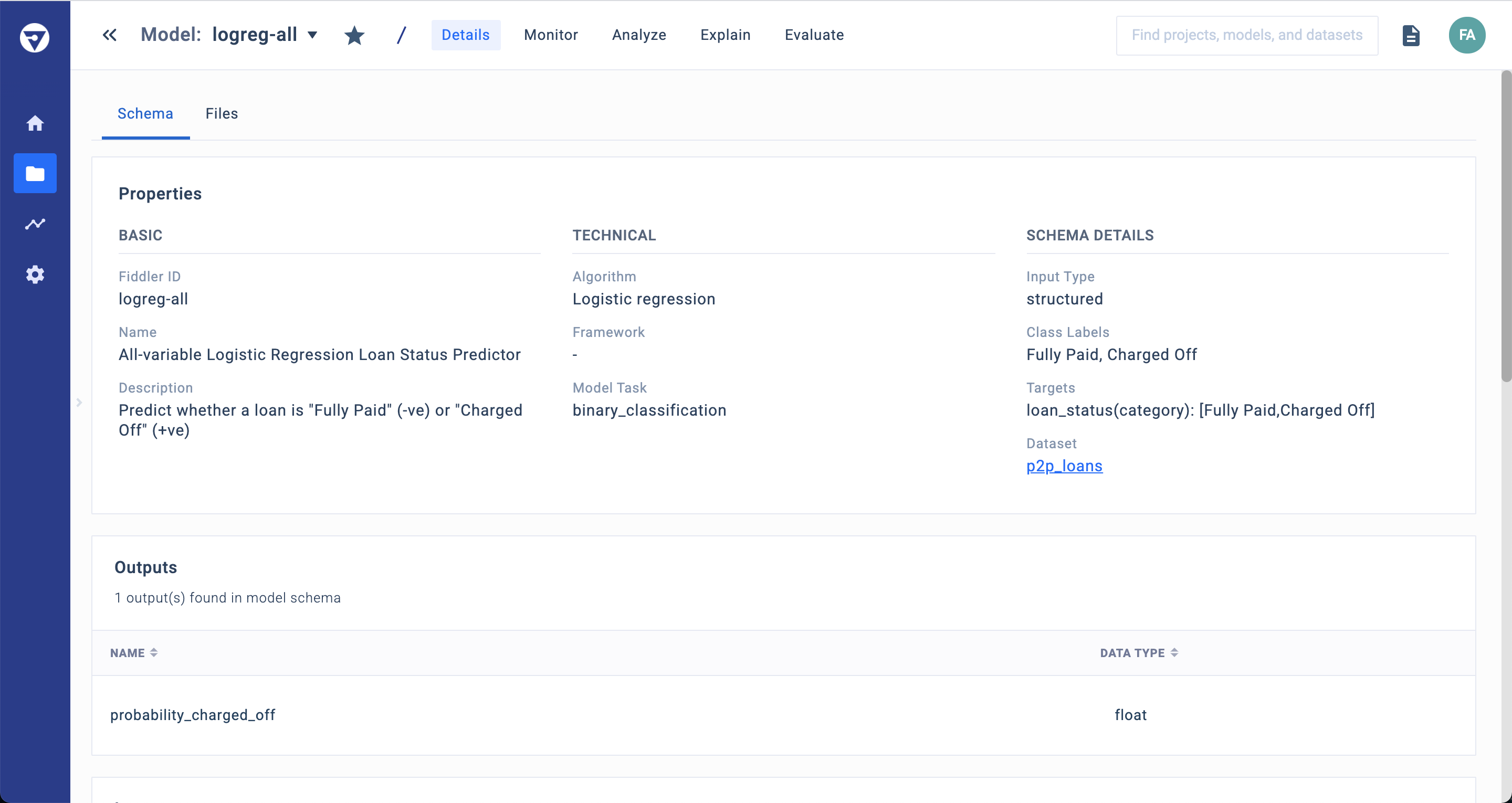Click the Outputs section heading
The height and width of the screenshot is (803, 1512).
(x=145, y=568)
